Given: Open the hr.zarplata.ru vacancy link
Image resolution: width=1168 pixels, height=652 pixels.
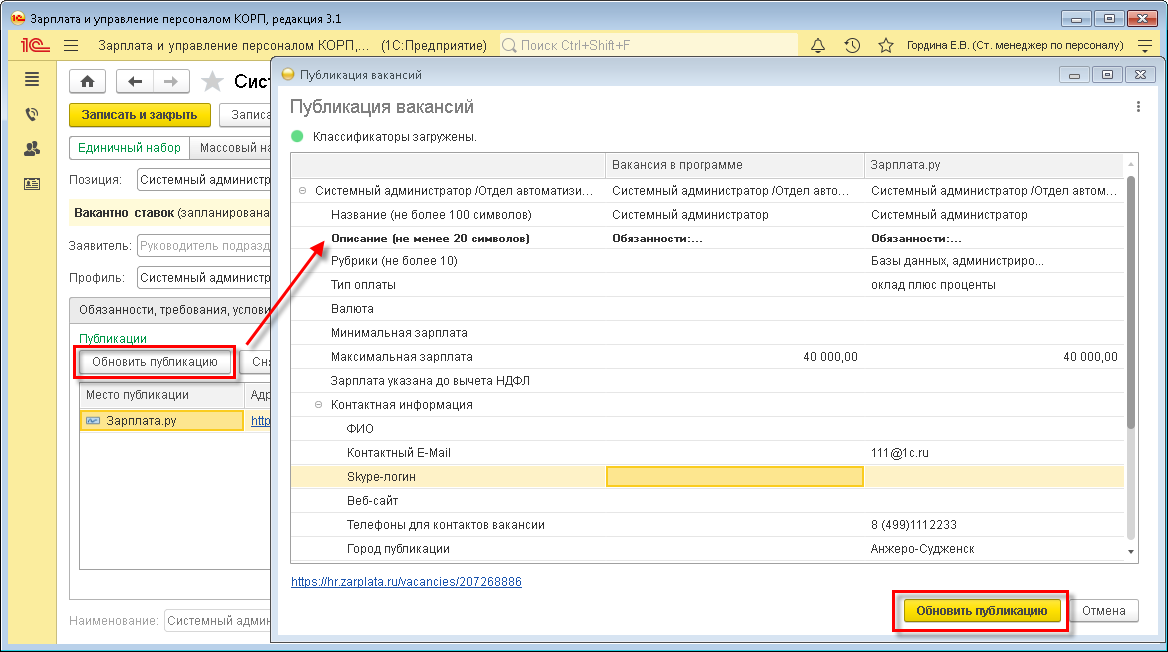Looking at the screenshot, I should [406, 582].
